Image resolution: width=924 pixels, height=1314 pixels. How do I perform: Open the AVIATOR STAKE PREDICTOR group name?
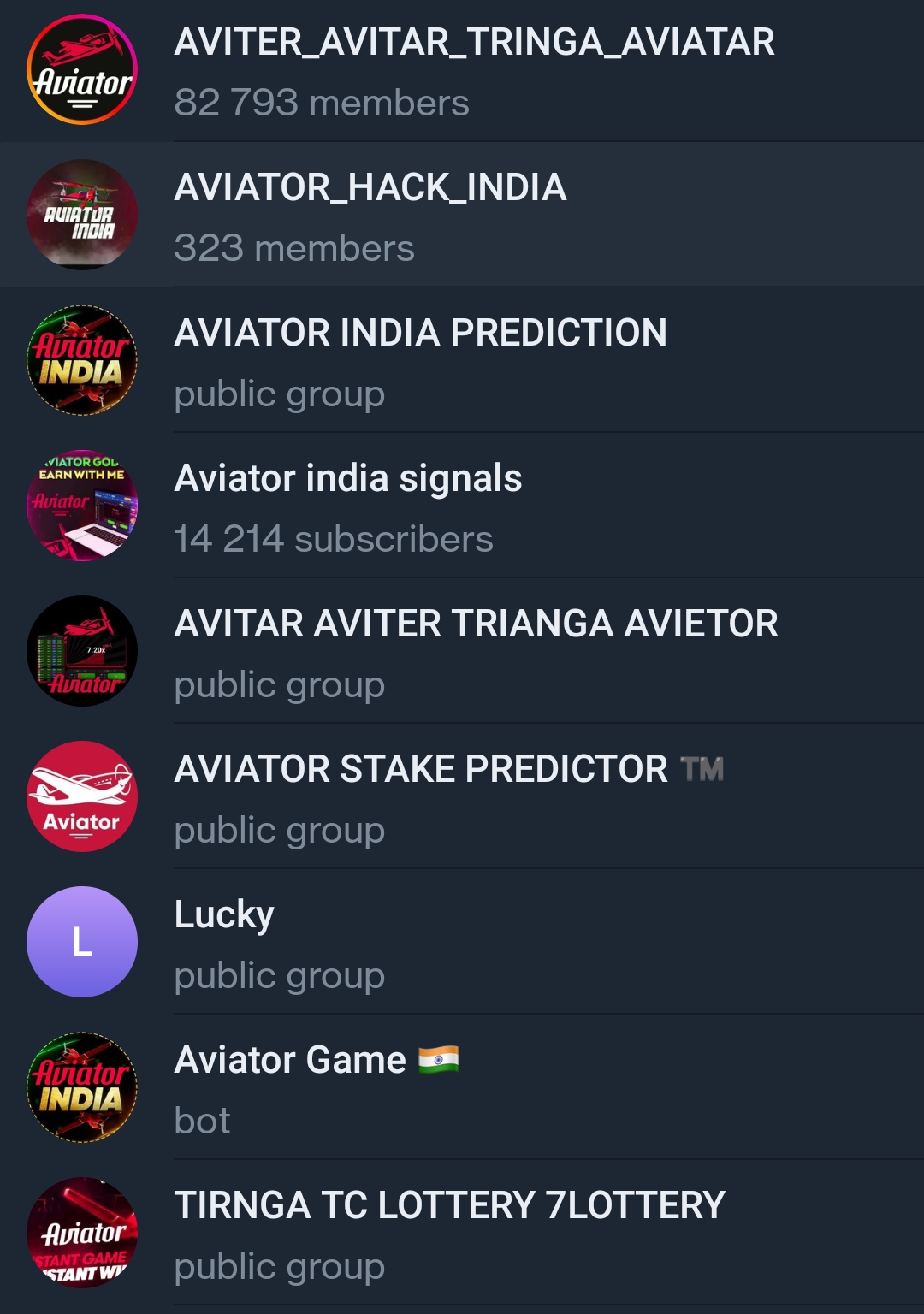(x=421, y=769)
